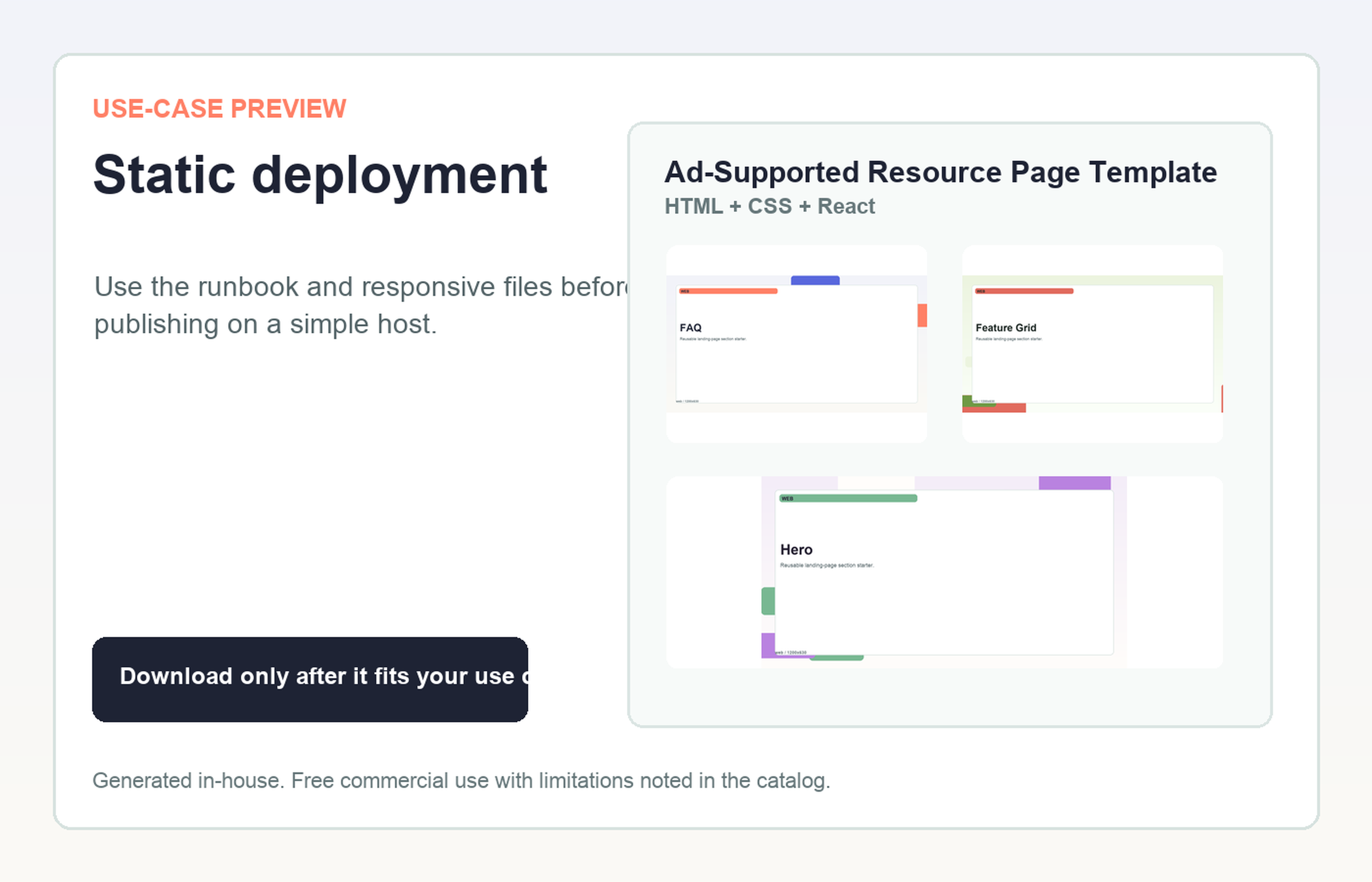This screenshot has height=882, width=1372.
Task: Click the Download only after it fits button
Action: pyautogui.click(x=310, y=679)
